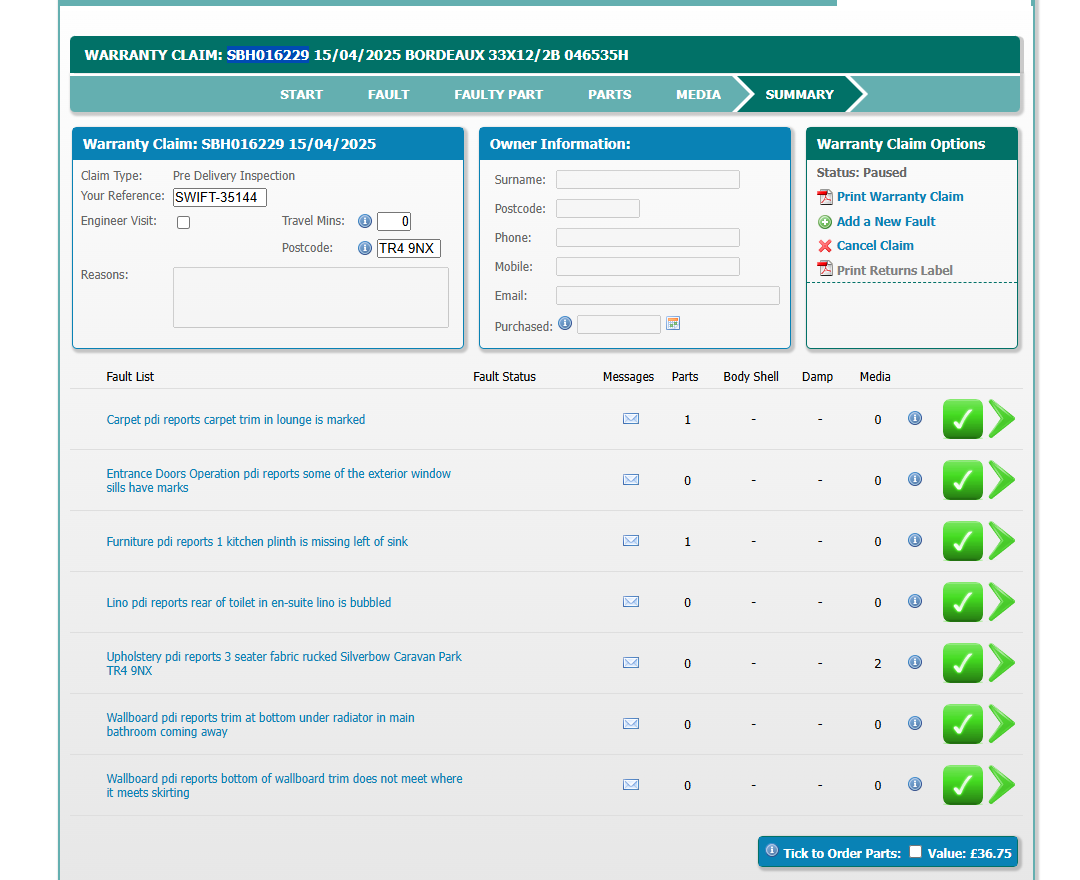Open messages envelope for Carpet fault

631,419
